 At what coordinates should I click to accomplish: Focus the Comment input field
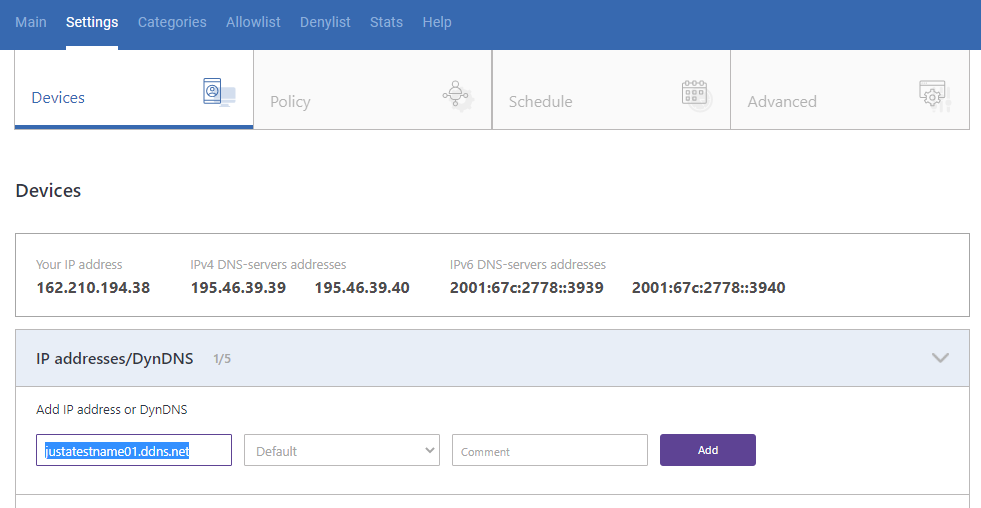coord(550,450)
